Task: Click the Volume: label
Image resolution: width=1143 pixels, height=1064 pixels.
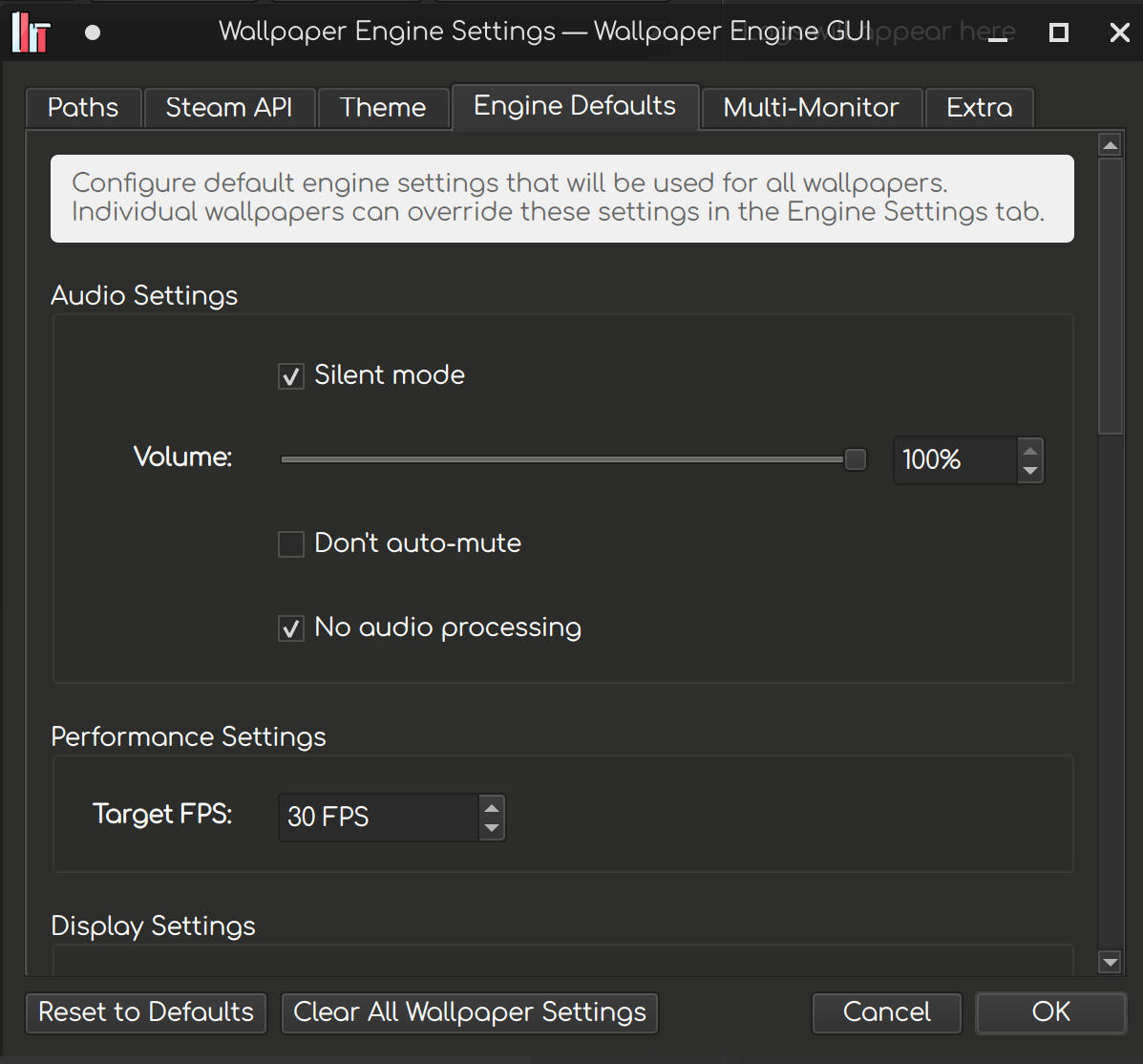Action: pos(183,458)
